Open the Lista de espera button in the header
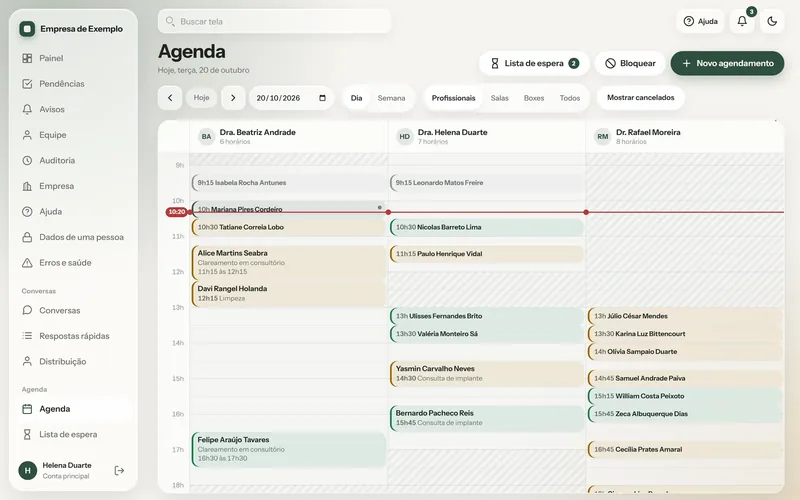This screenshot has width=800, height=500. [x=534, y=63]
